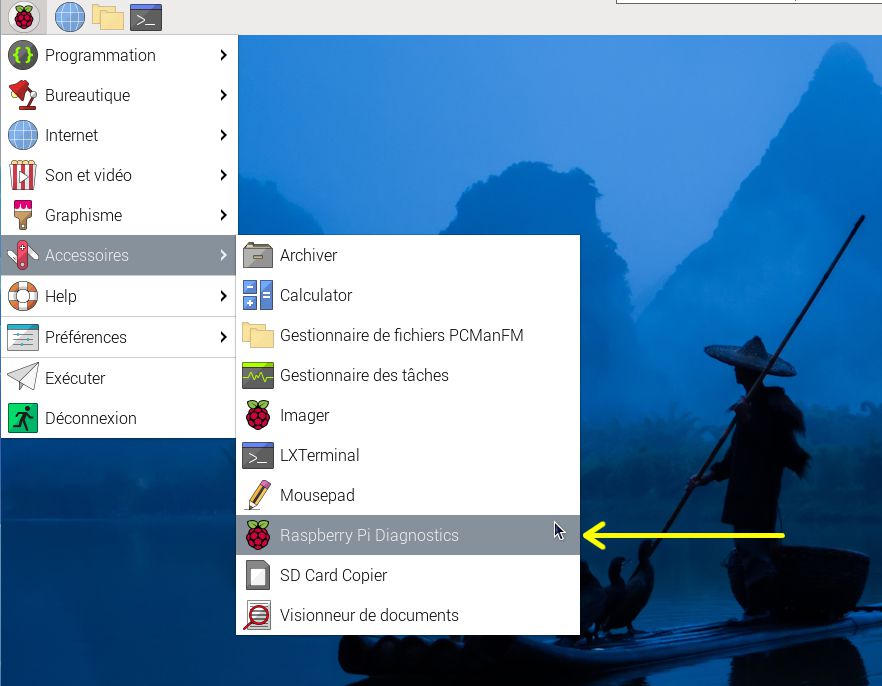Expand the Programmation submenu arrow
The image size is (882, 686).
click(x=223, y=55)
